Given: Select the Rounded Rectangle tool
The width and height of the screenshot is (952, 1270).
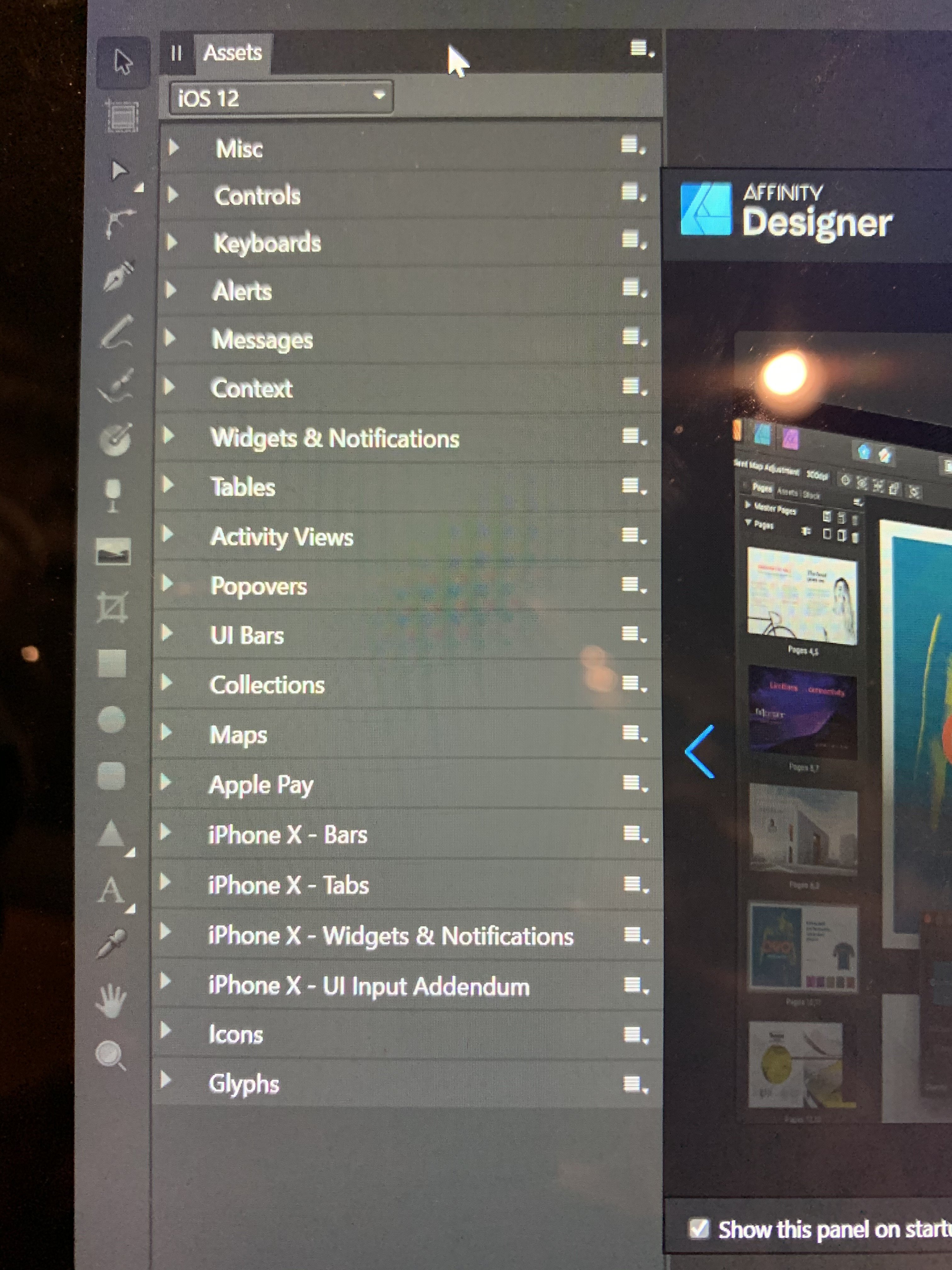Looking at the screenshot, I should click(x=111, y=776).
